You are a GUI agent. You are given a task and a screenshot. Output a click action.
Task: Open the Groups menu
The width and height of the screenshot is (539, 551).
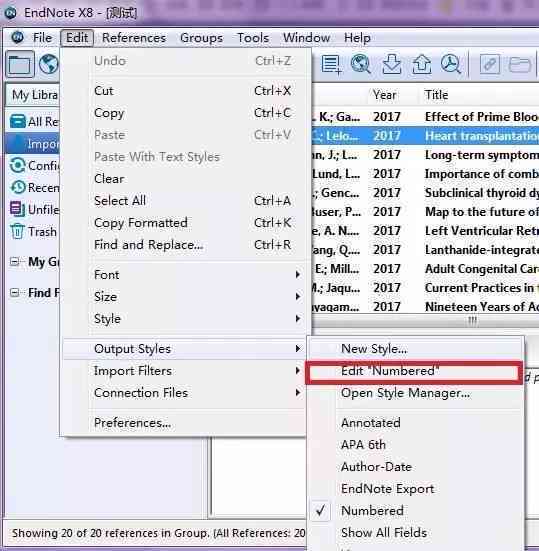[201, 38]
